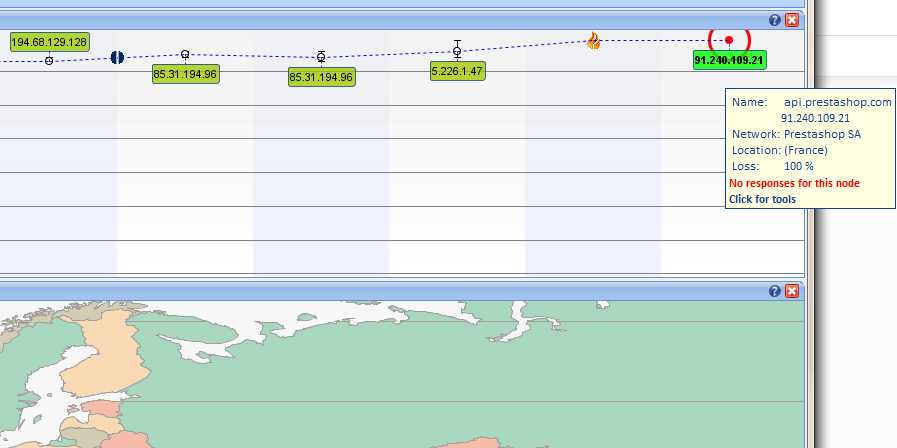Click the '(France)' location value
This screenshot has height=448, width=897.
(805, 150)
